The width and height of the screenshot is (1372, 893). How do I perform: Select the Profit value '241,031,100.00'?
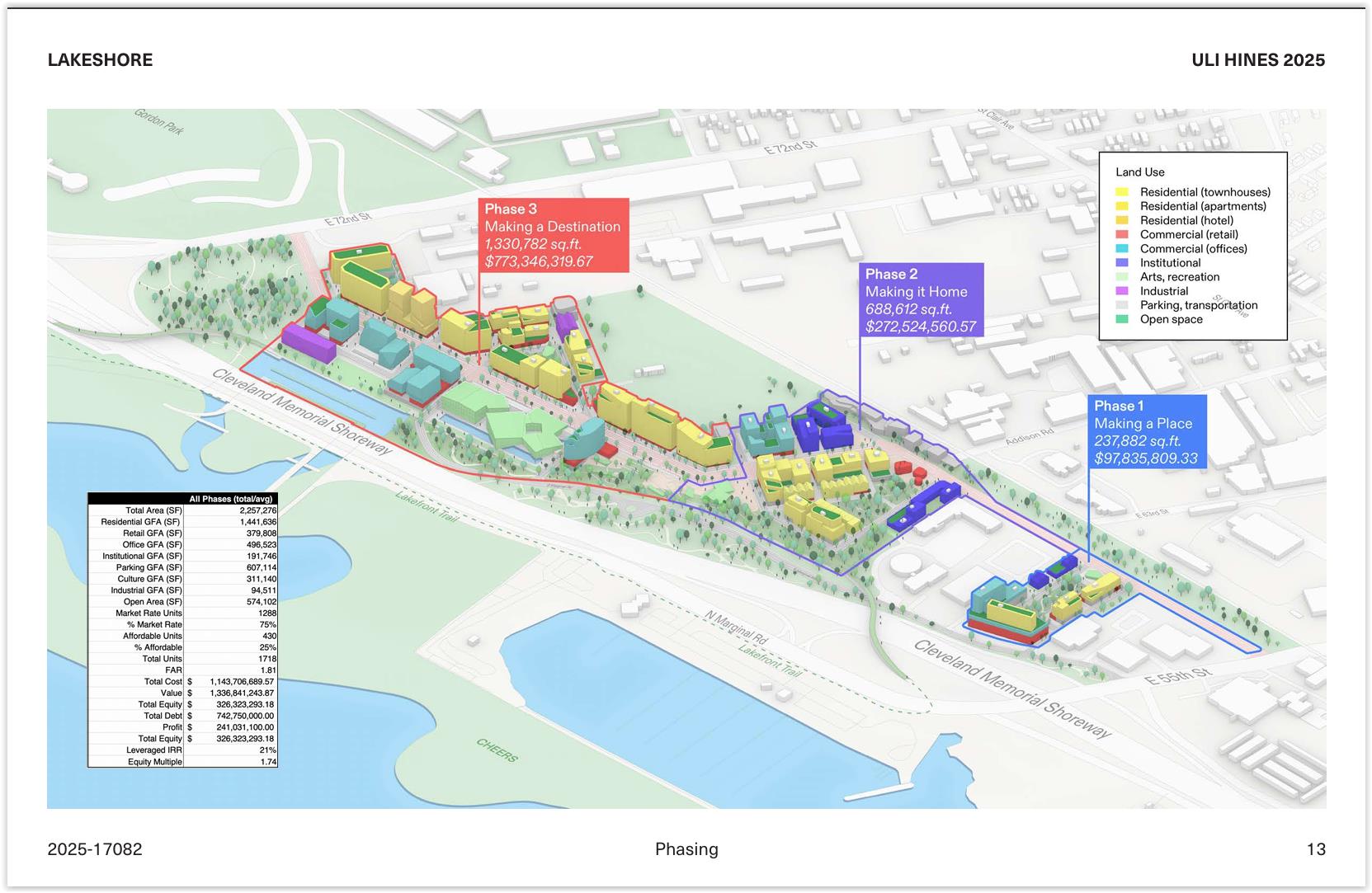[x=245, y=727]
